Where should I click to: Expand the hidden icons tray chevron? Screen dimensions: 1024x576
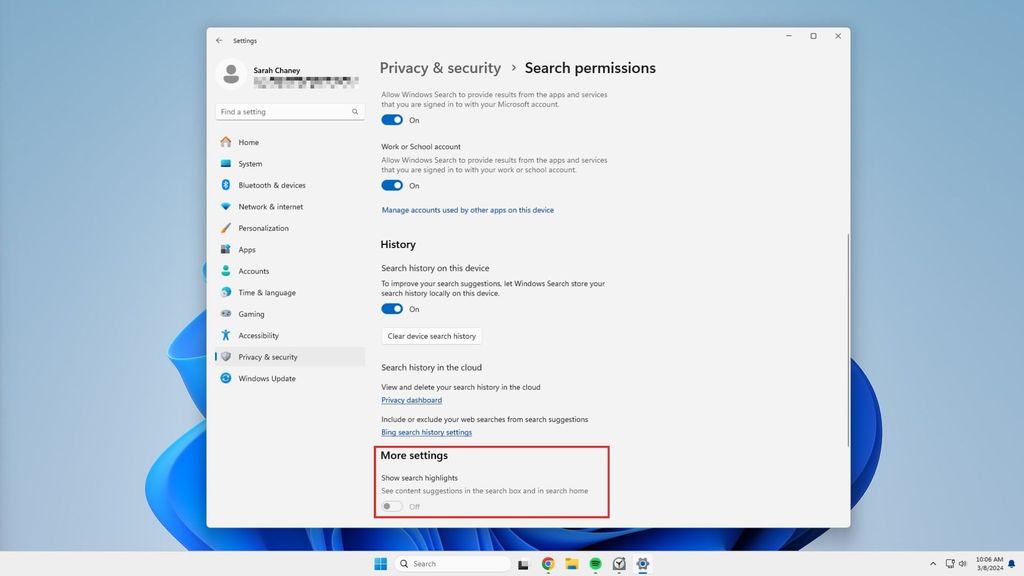pyautogui.click(x=933, y=563)
